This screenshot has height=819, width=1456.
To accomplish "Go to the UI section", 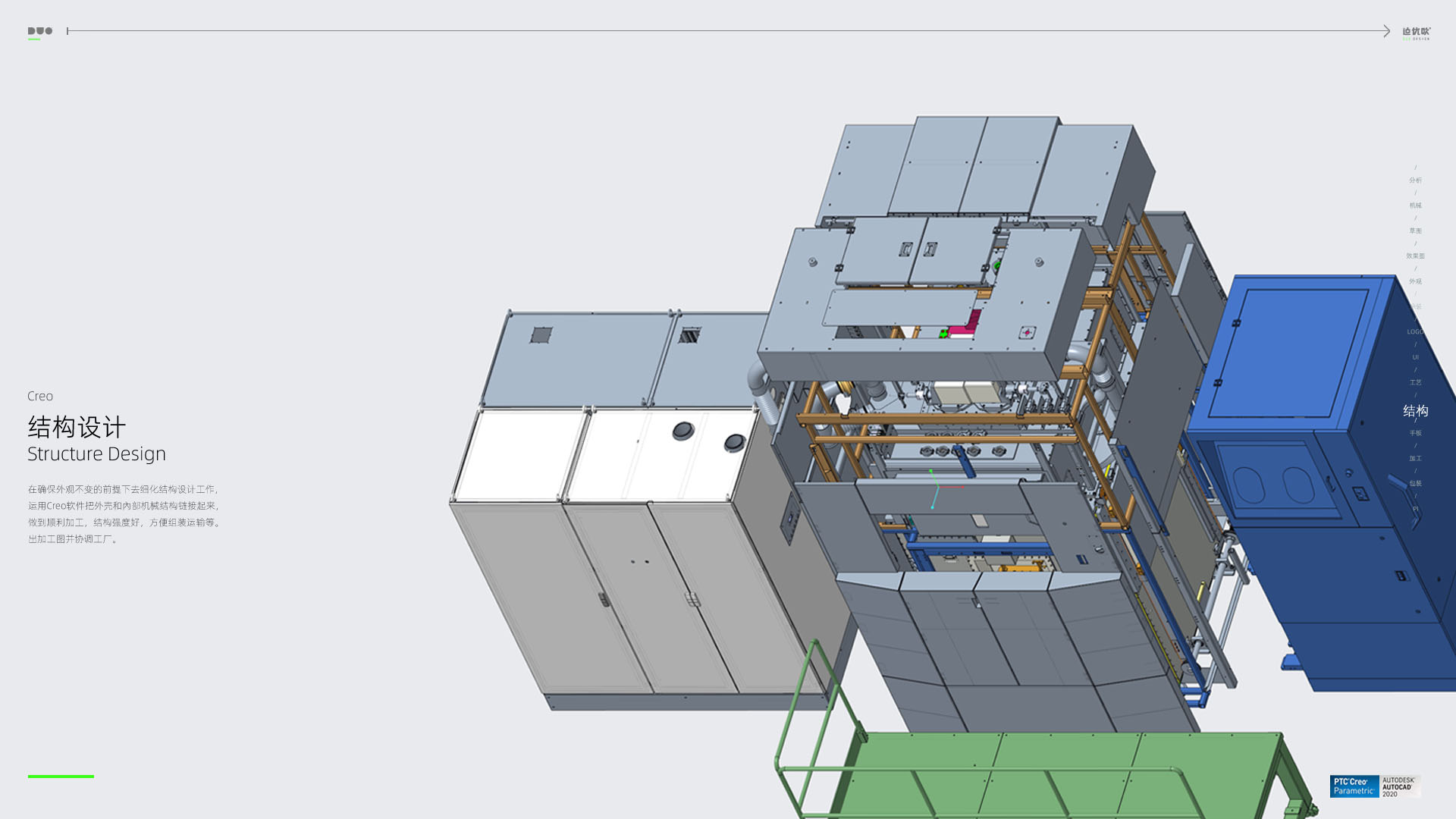I will (x=1415, y=357).
